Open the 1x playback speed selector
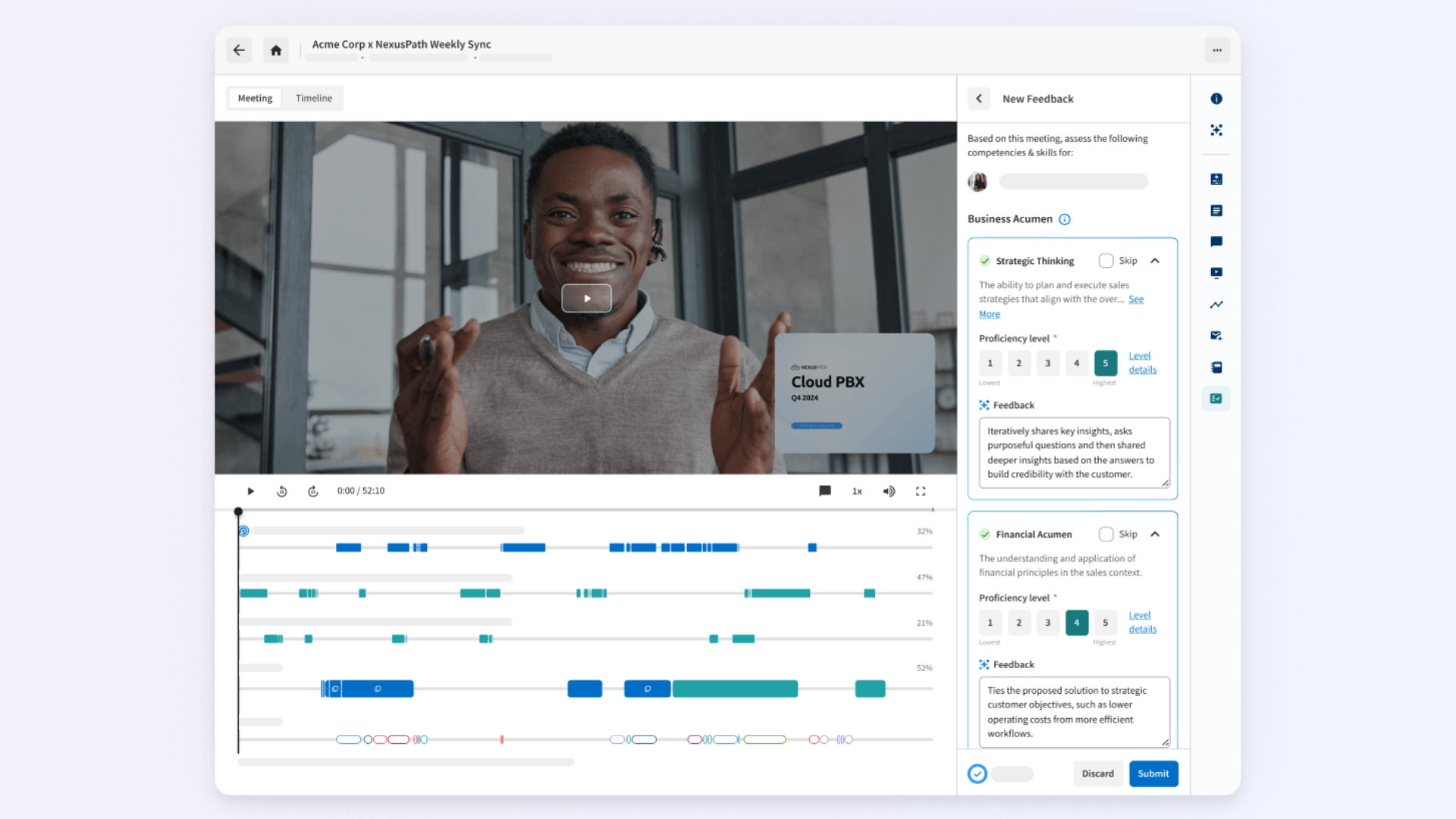The width and height of the screenshot is (1456, 819). (857, 491)
